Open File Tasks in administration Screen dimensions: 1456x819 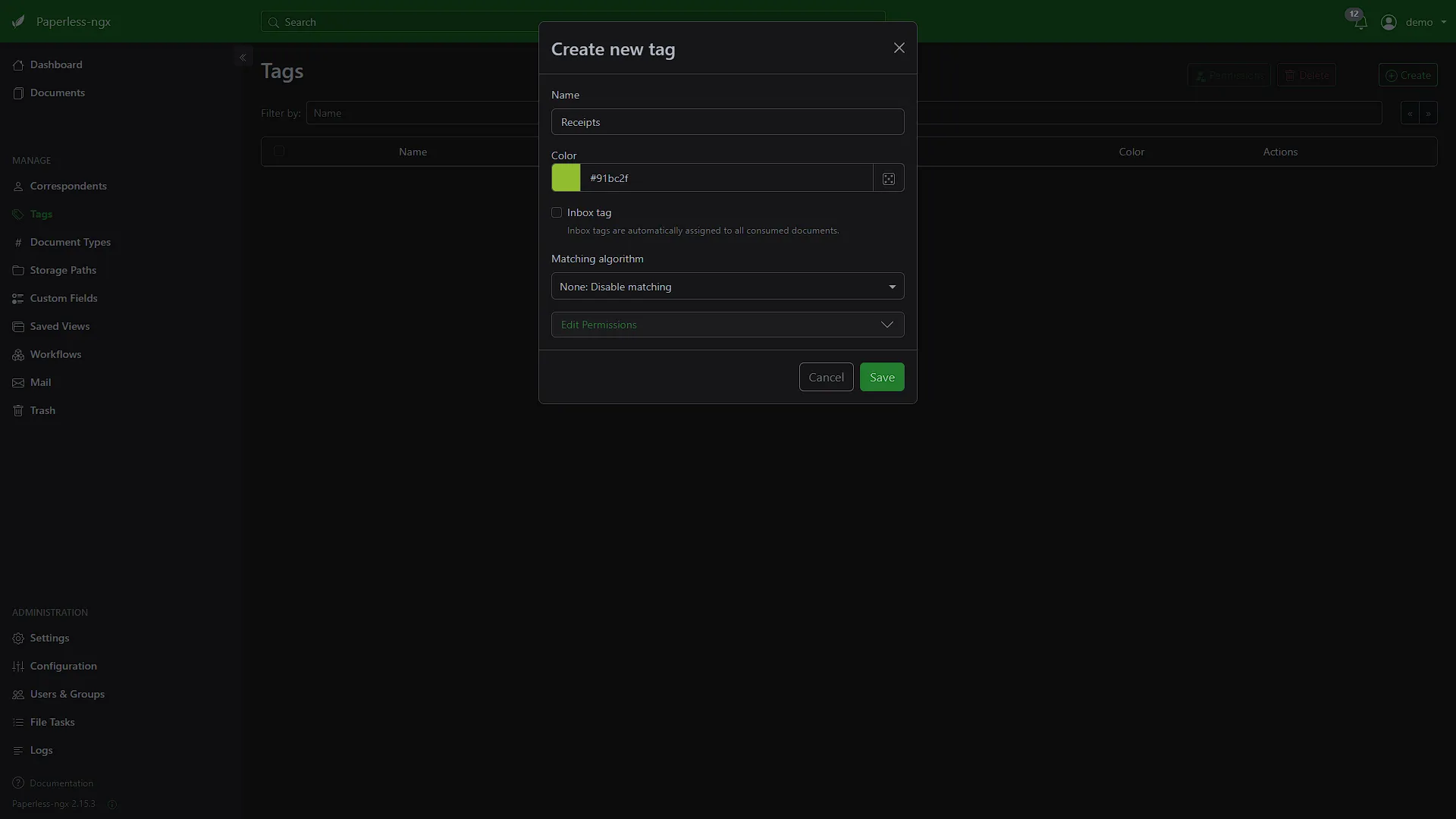[52, 722]
